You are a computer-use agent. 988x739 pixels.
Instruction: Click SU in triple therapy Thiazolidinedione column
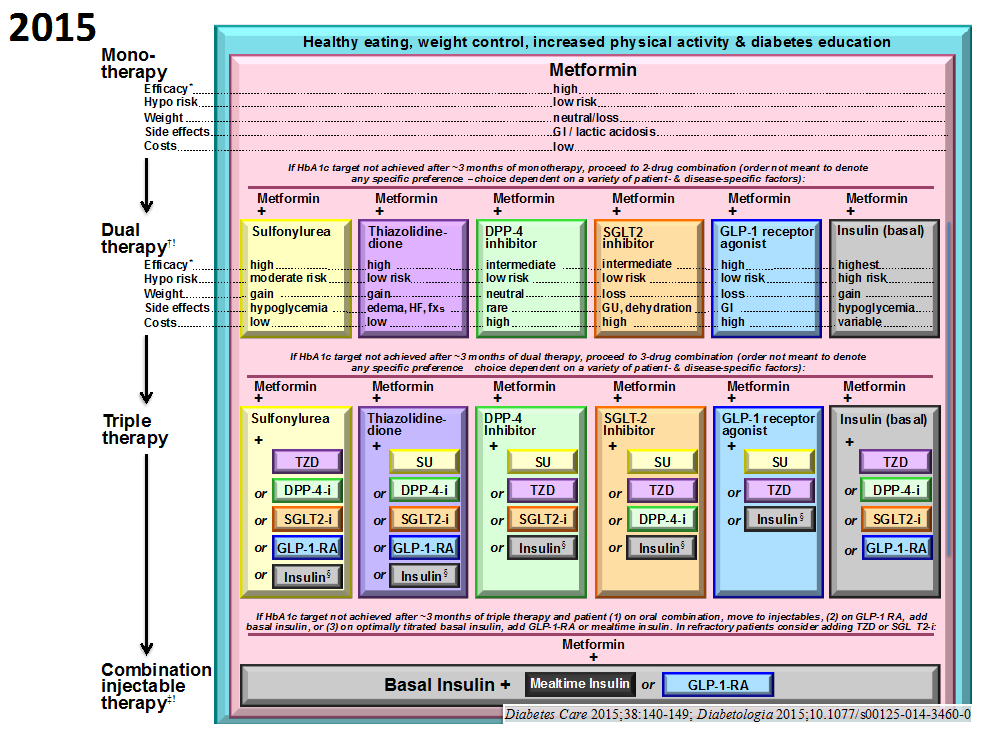(424, 461)
